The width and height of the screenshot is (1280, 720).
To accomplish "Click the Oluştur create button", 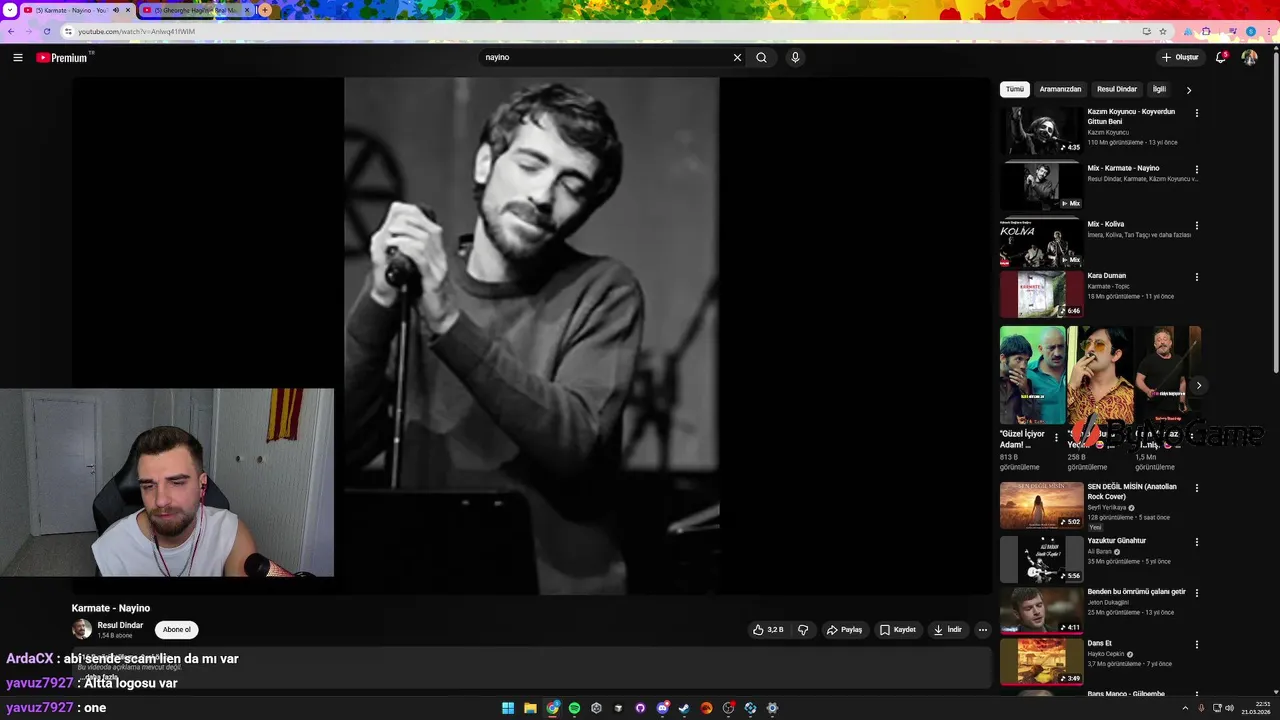I will pyautogui.click(x=1180, y=57).
